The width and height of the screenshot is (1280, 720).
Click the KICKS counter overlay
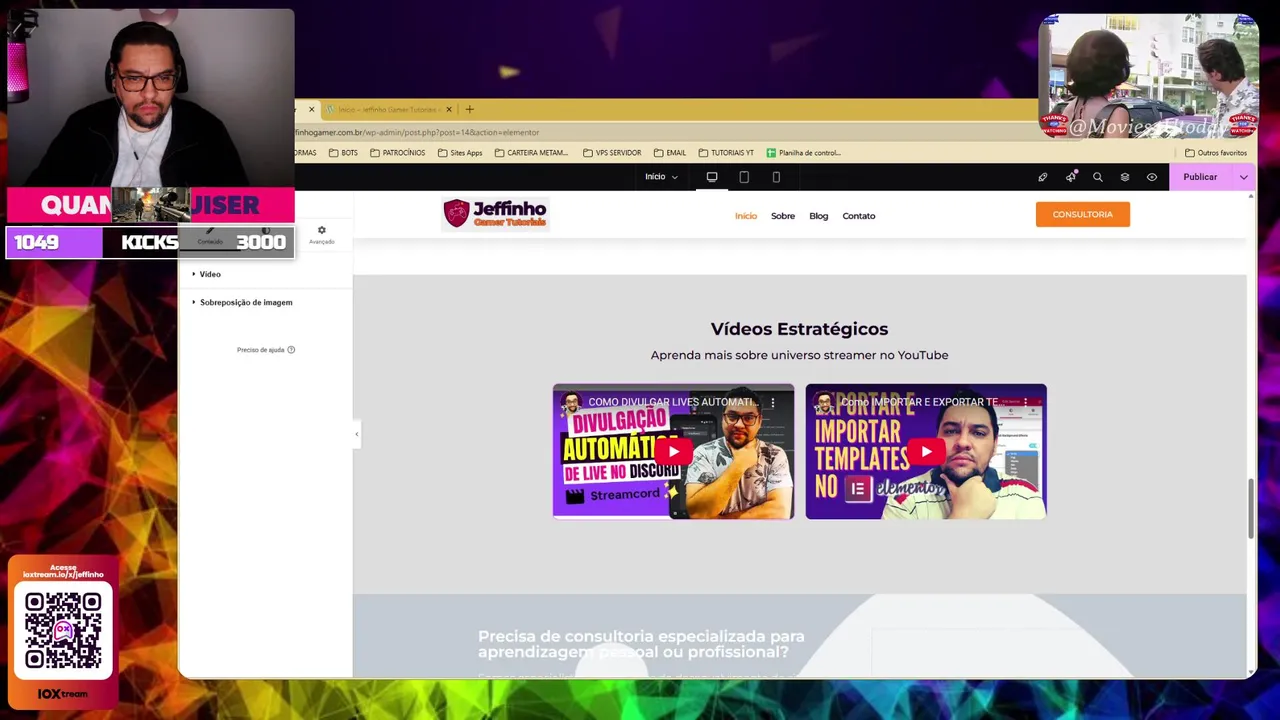(150, 242)
